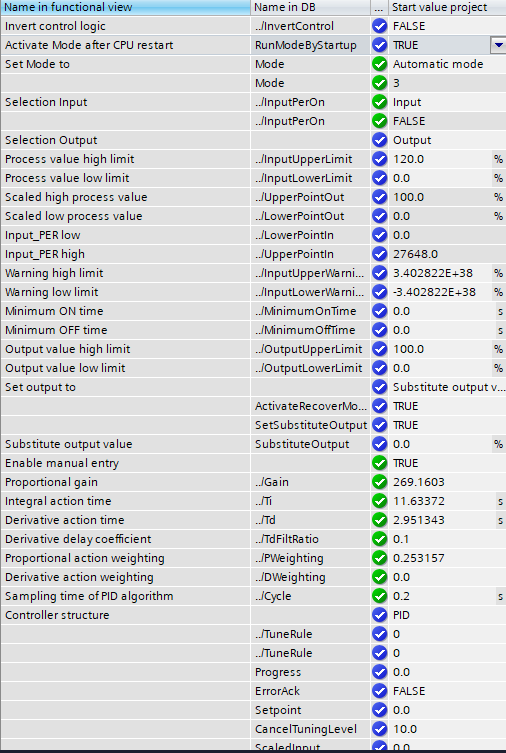Viewport: 506px width, 753px height.
Task: Click the blue status icon for Invert control logic
Action: click(x=379, y=26)
